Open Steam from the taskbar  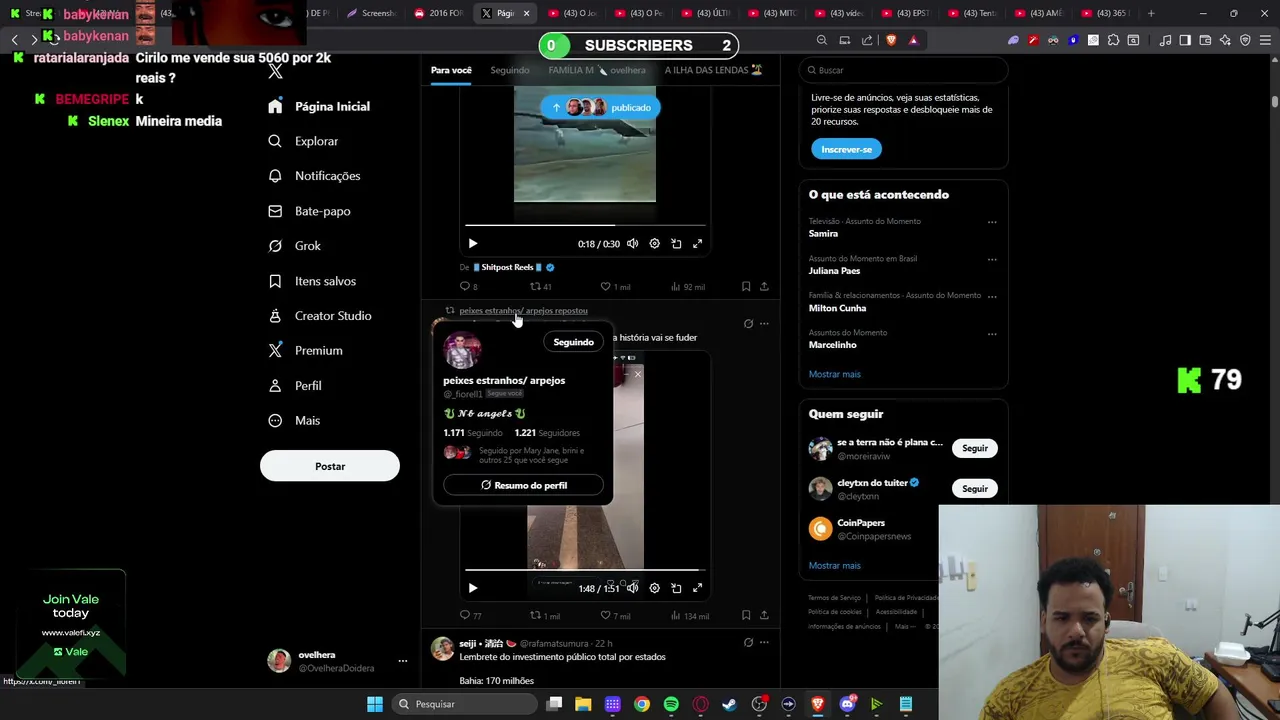pyautogui.click(x=729, y=704)
